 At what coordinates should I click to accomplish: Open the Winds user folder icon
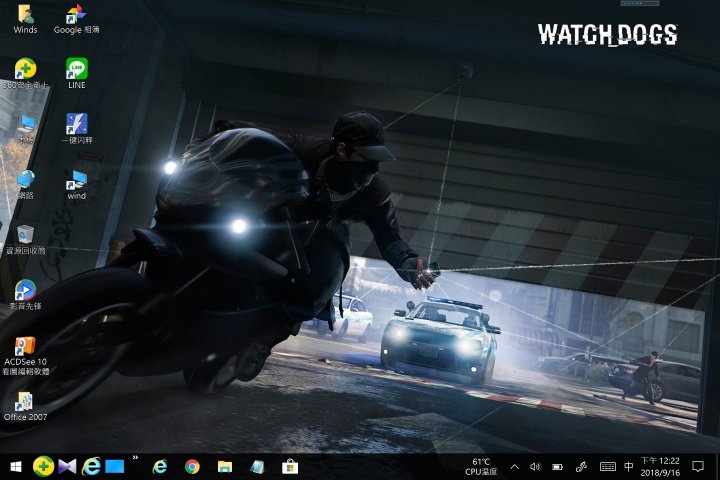coord(25,19)
